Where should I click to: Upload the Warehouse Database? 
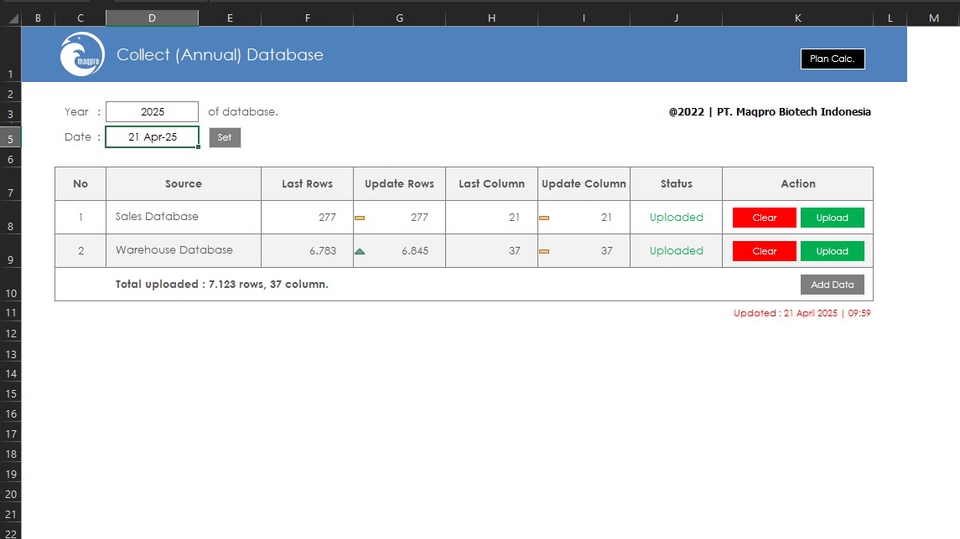(x=832, y=251)
